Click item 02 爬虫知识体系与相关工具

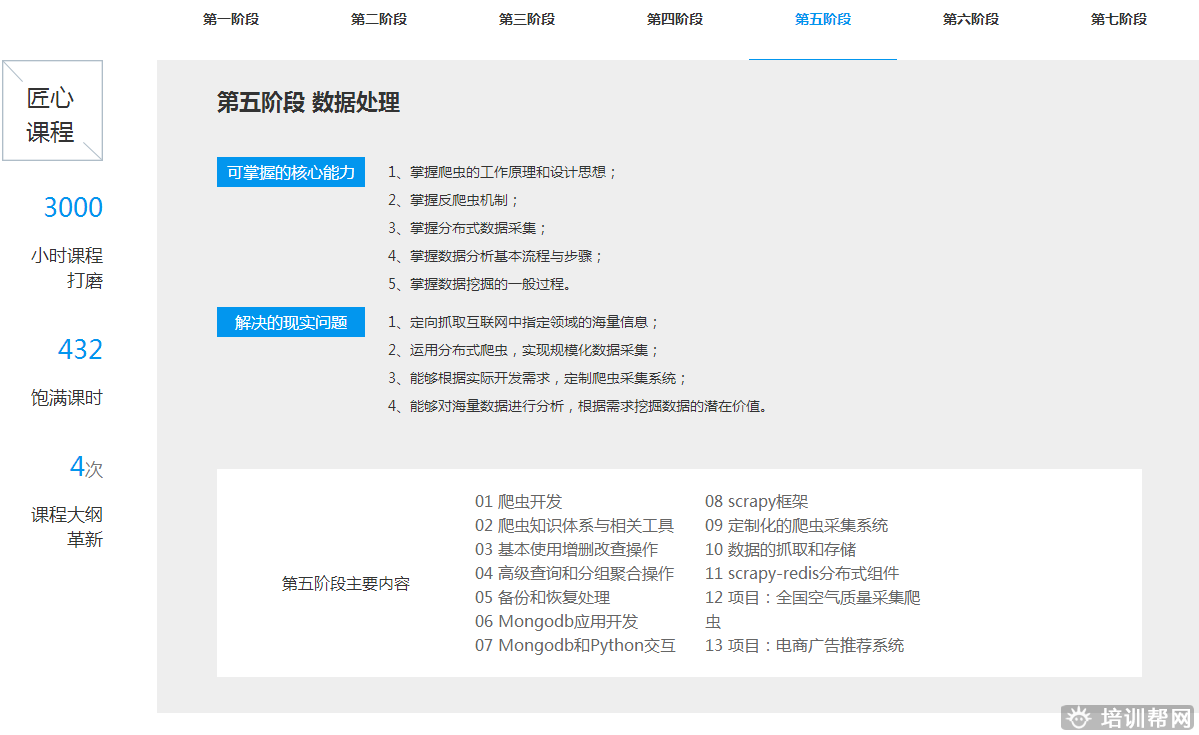(x=574, y=525)
